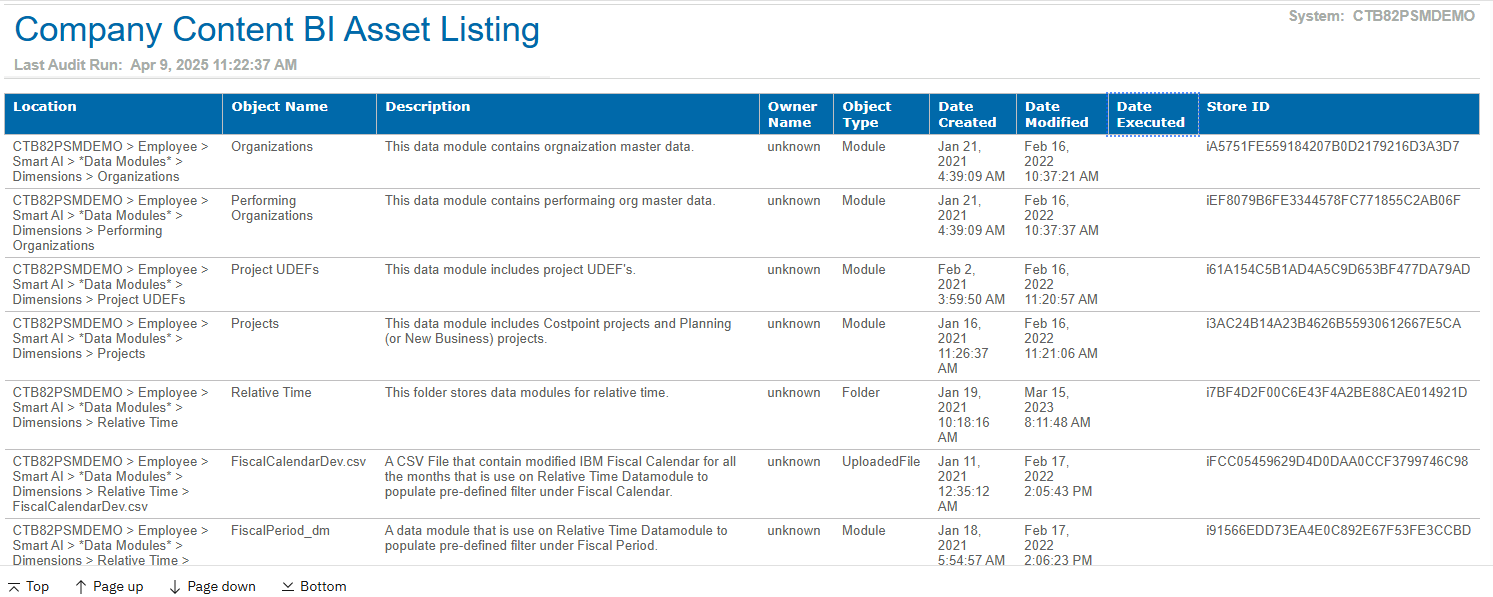Jump to Top of the report
The width and height of the screenshot is (1493, 597).
tap(37, 587)
